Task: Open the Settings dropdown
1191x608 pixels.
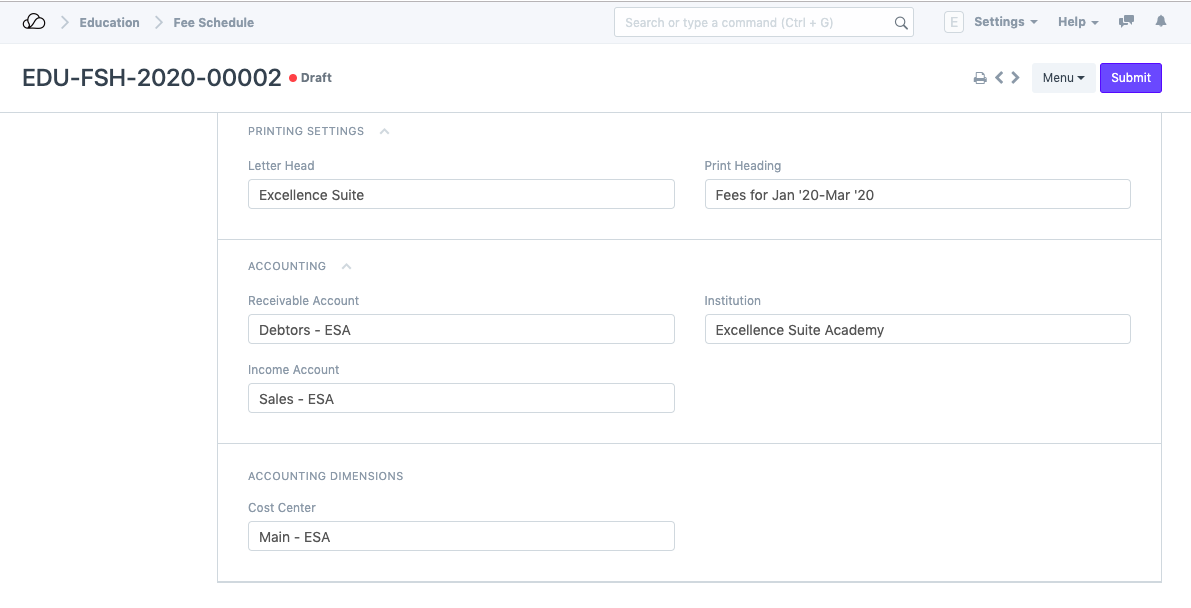Action: click(1005, 22)
